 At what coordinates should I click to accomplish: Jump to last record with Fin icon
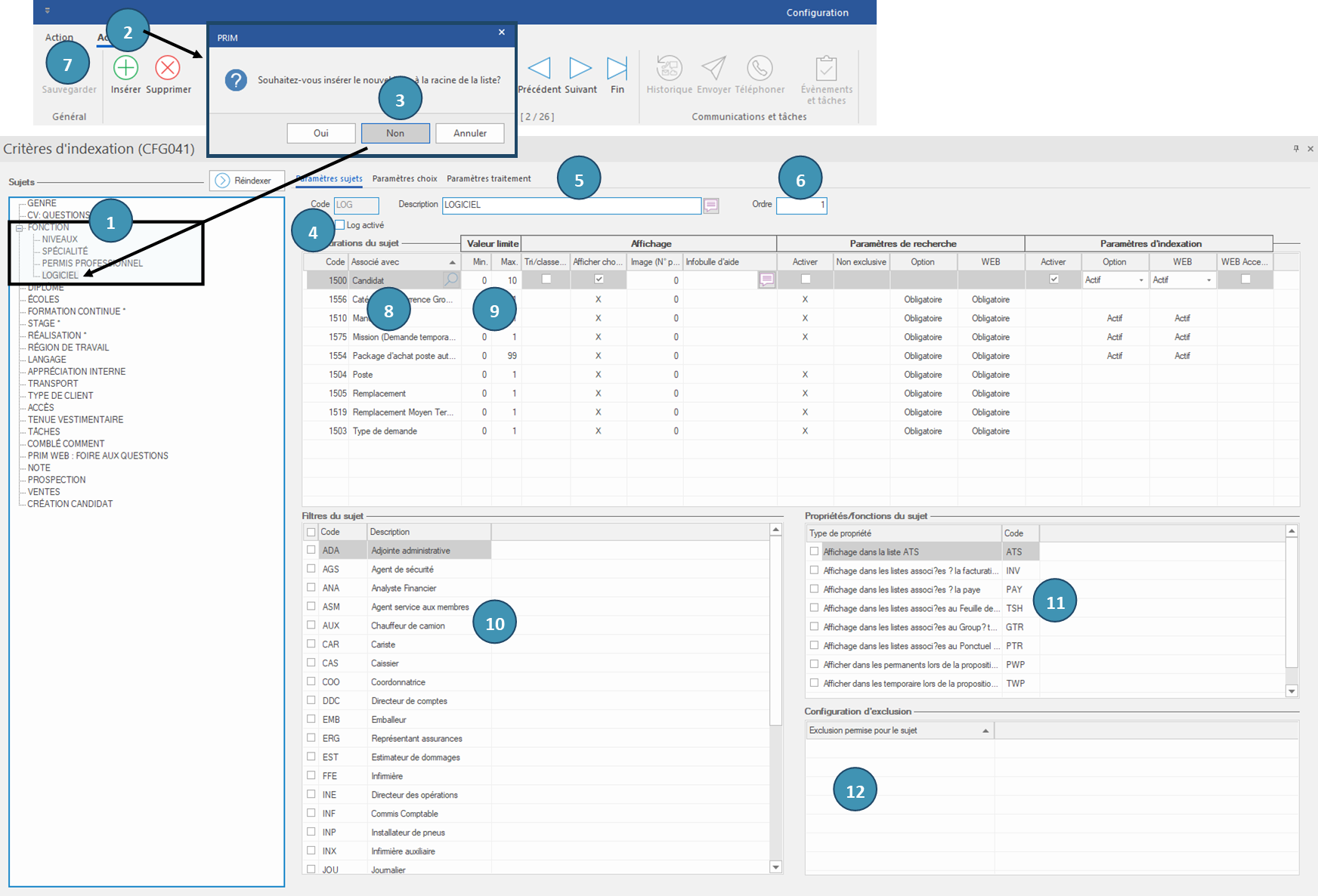pos(617,68)
